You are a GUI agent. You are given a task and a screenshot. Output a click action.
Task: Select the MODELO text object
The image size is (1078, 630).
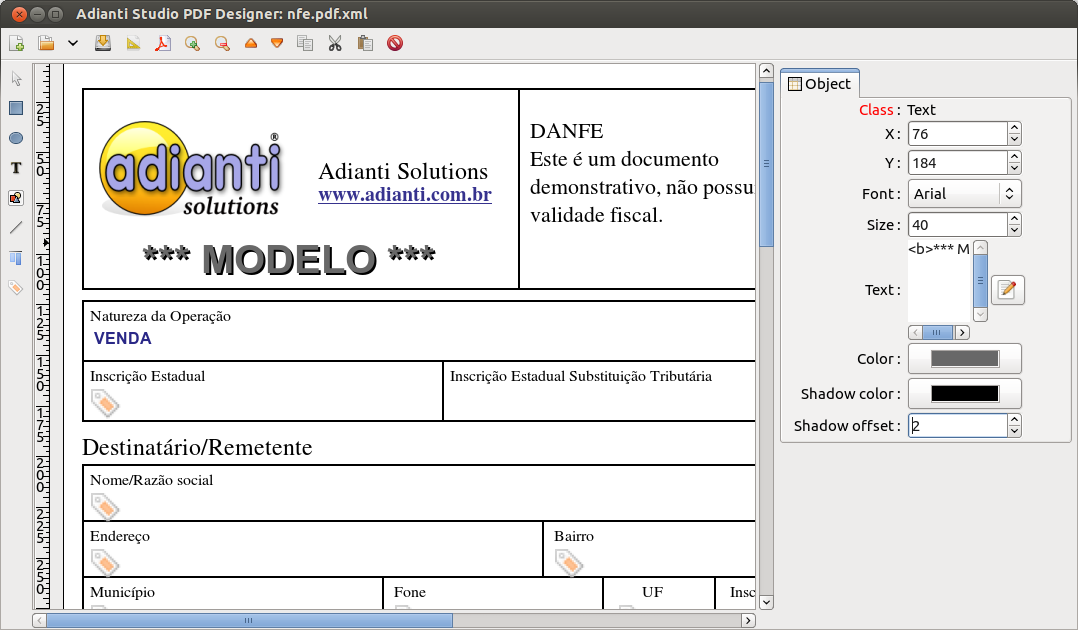pyautogui.click(x=289, y=259)
